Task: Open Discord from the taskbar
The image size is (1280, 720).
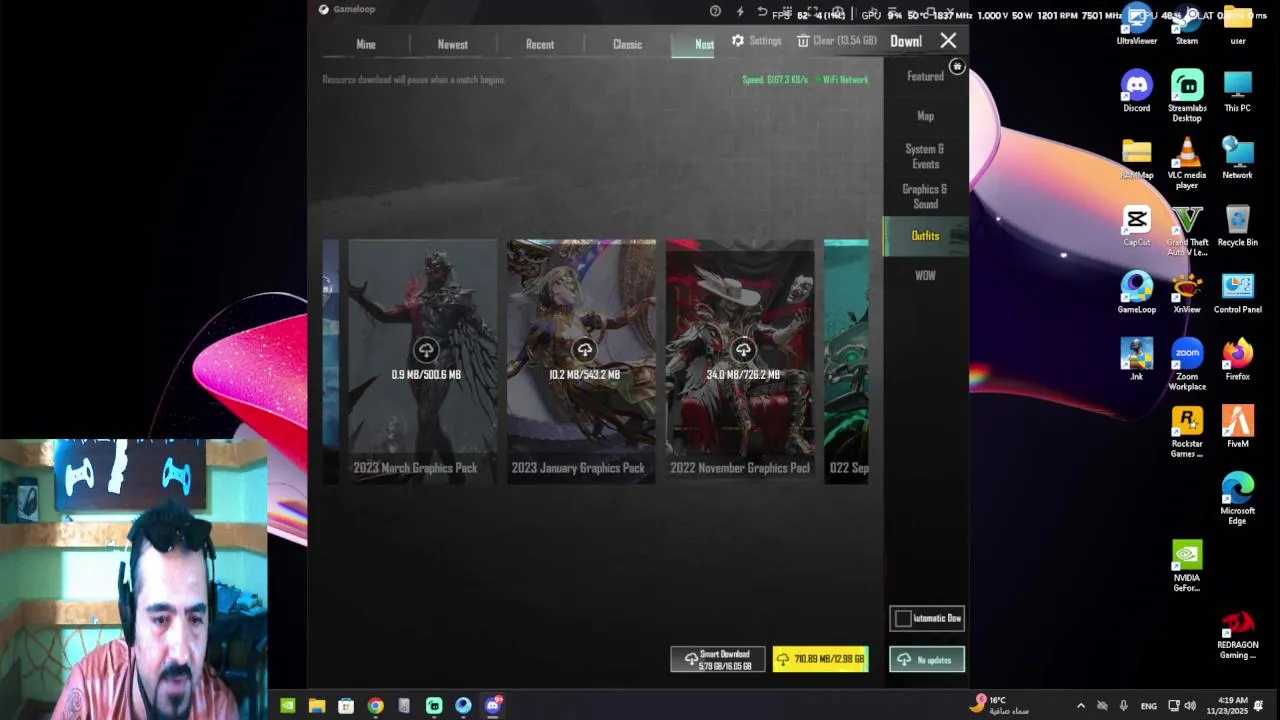Action: pyautogui.click(x=493, y=706)
